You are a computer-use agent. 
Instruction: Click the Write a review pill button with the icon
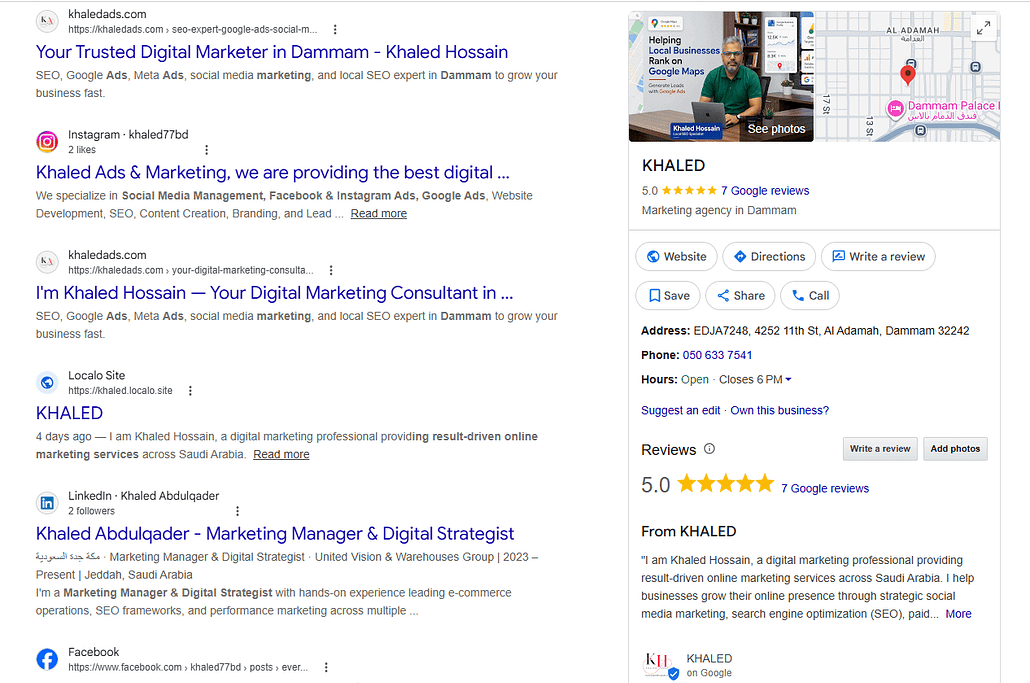(x=878, y=257)
